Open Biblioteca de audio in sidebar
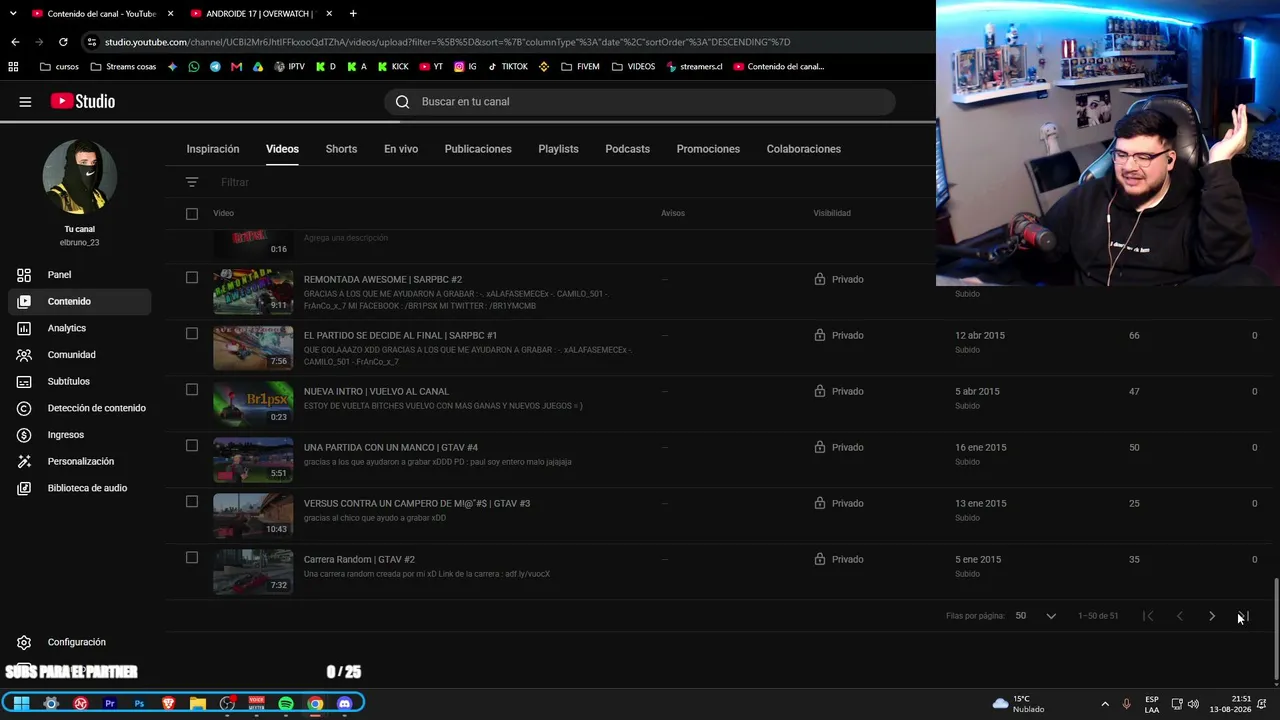 79,488
